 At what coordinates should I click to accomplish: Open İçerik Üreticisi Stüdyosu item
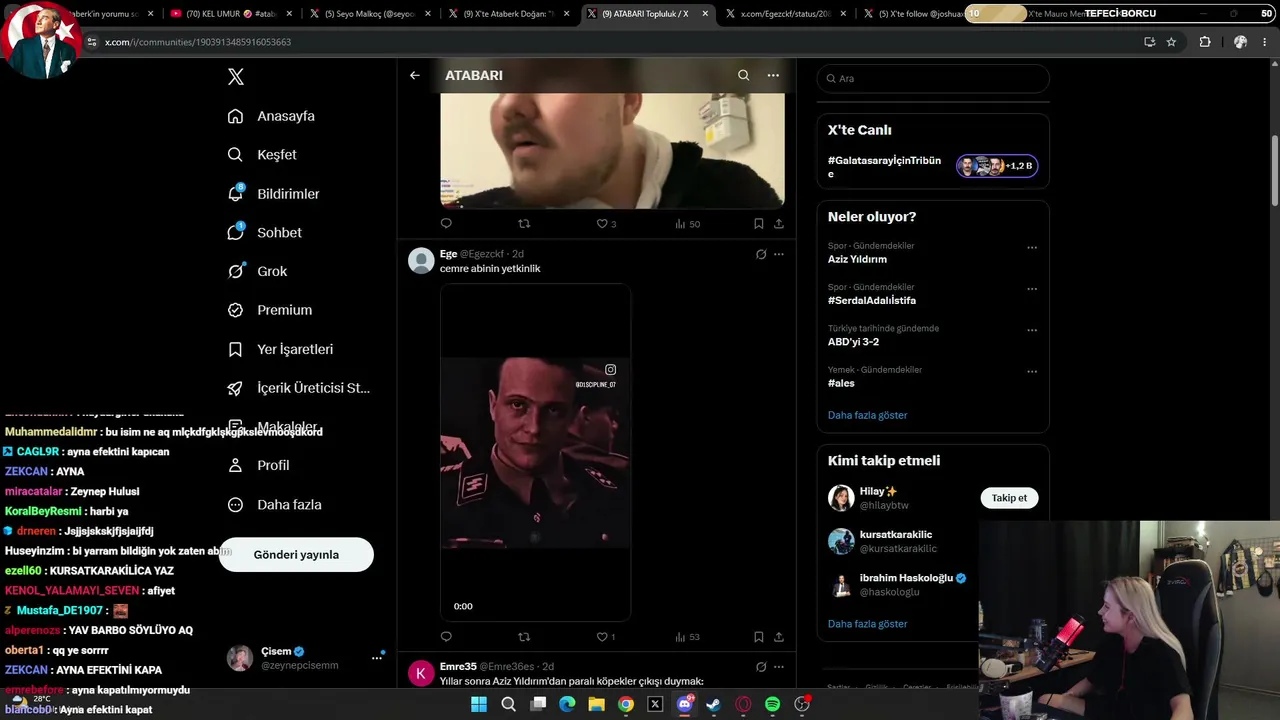click(299, 388)
